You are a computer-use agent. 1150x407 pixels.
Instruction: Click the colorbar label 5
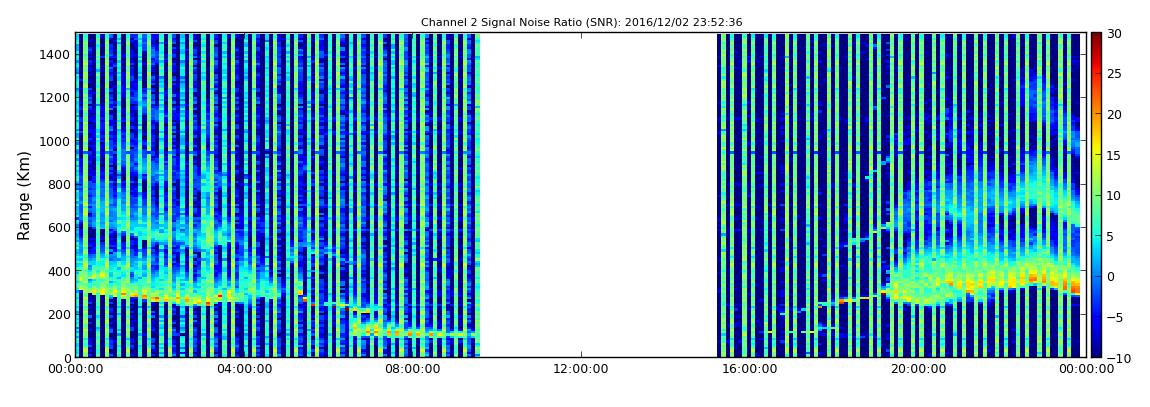tap(1110, 236)
